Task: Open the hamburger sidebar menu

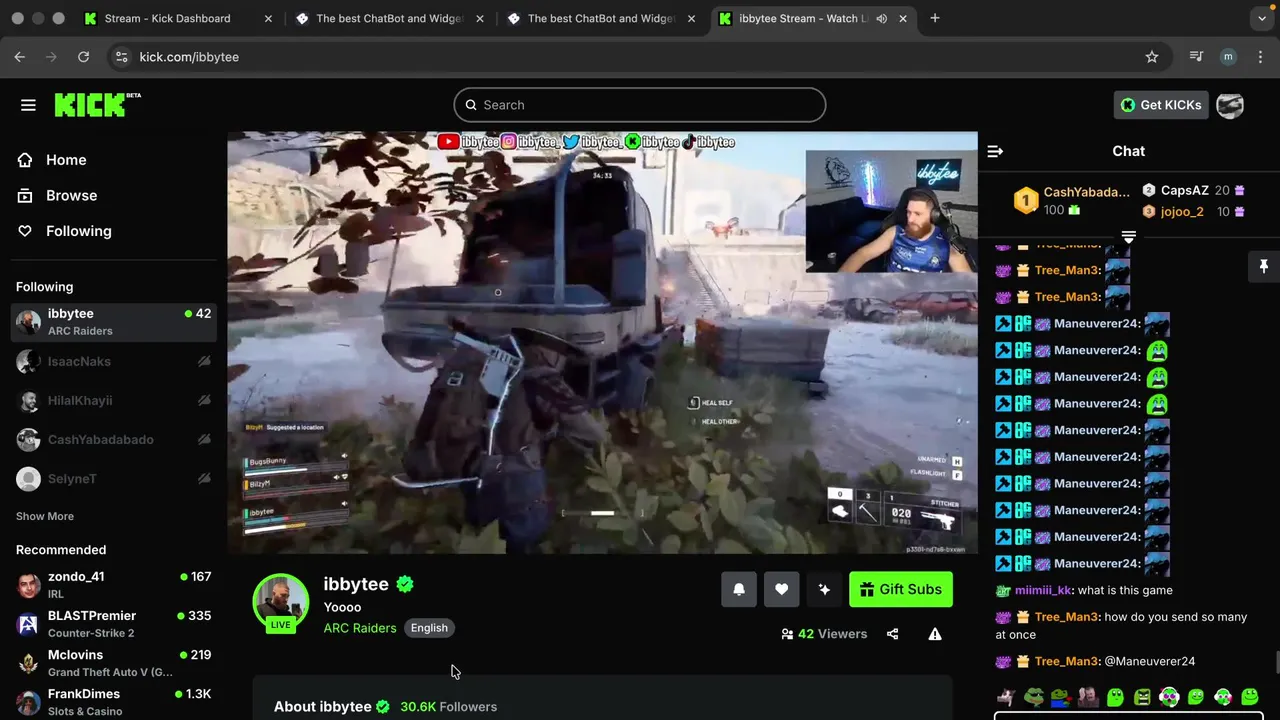Action: click(28, 105)
